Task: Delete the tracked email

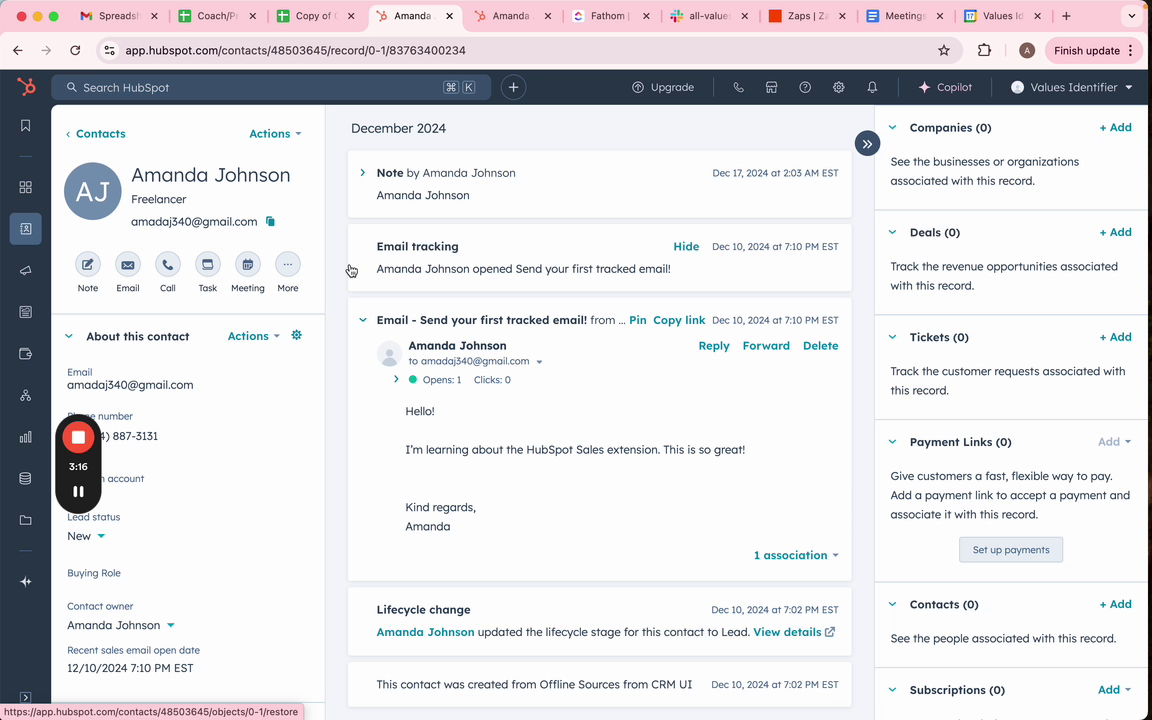Action: (x=820, y=346)
